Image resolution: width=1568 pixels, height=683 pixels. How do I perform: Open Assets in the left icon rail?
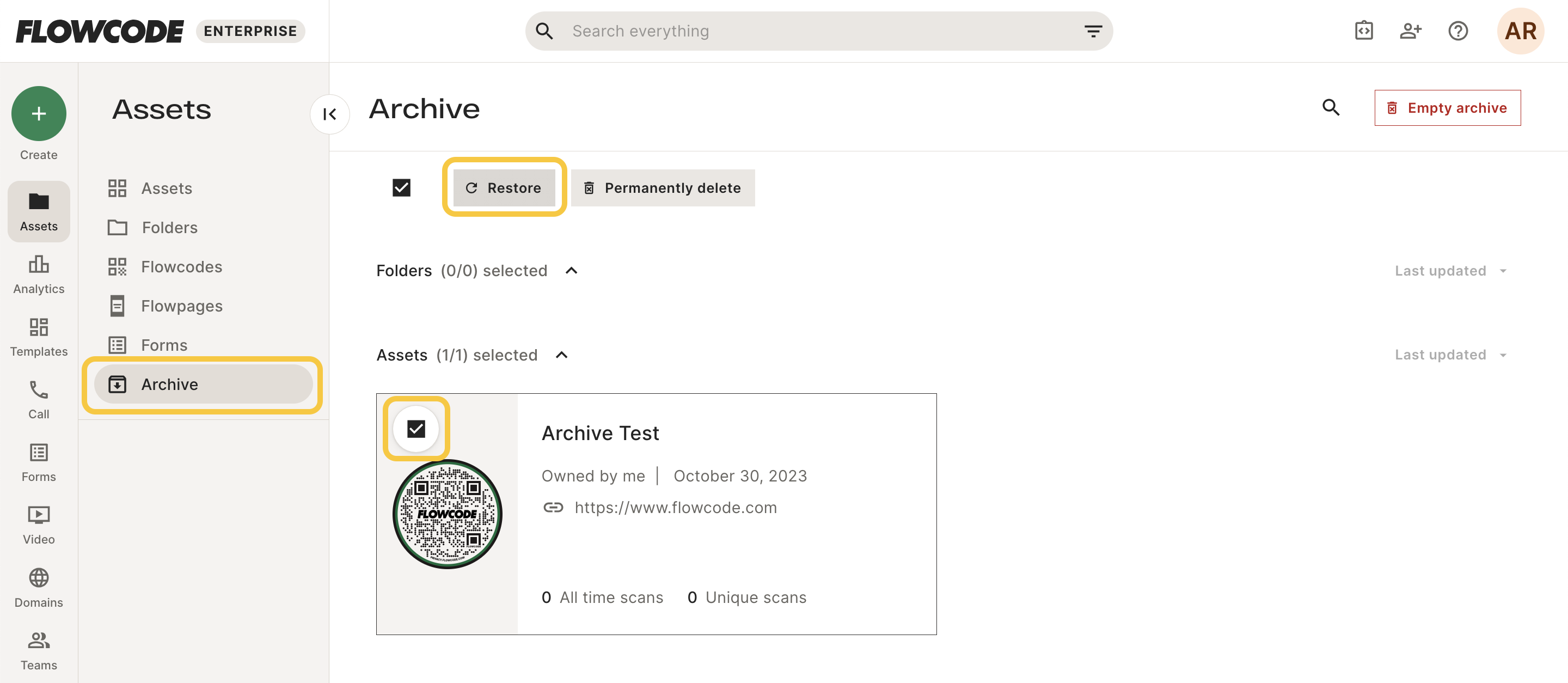38,211
